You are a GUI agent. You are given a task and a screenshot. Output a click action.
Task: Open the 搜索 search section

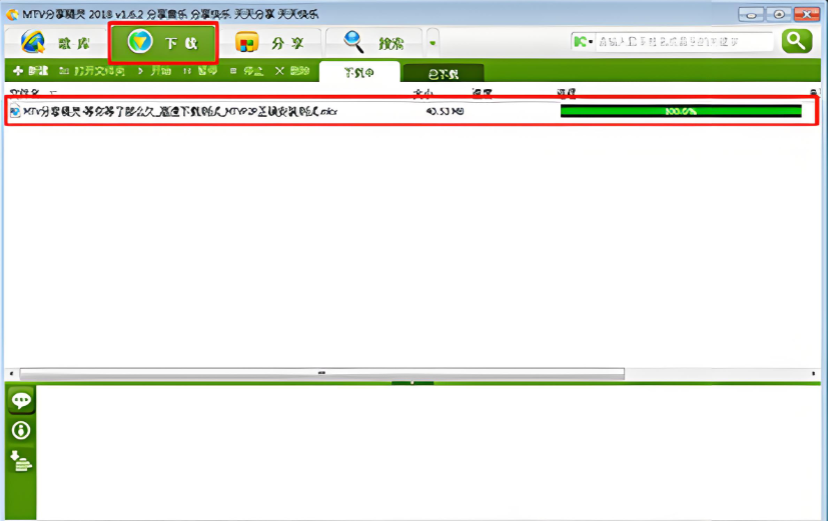point(373,43)
